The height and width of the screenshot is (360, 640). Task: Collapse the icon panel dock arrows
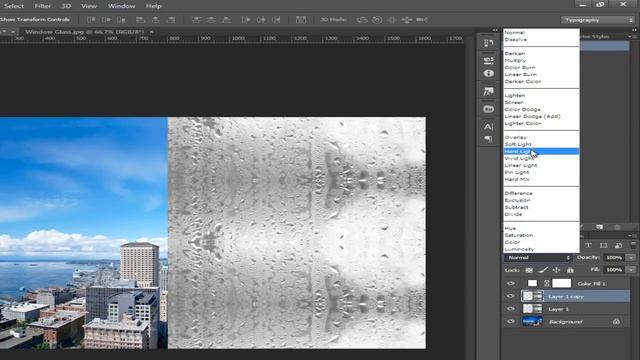(495, 30)
